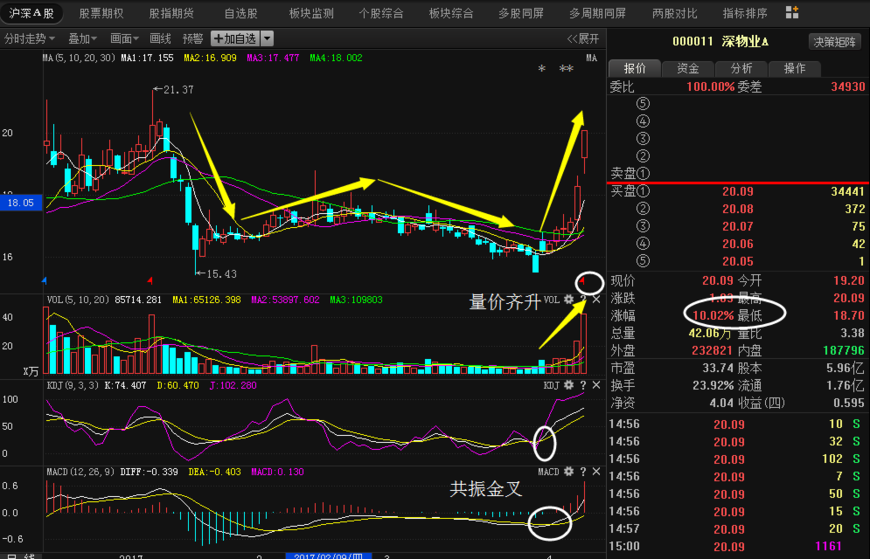
Task: Open the 股票期权 menu
Action: 101,13
